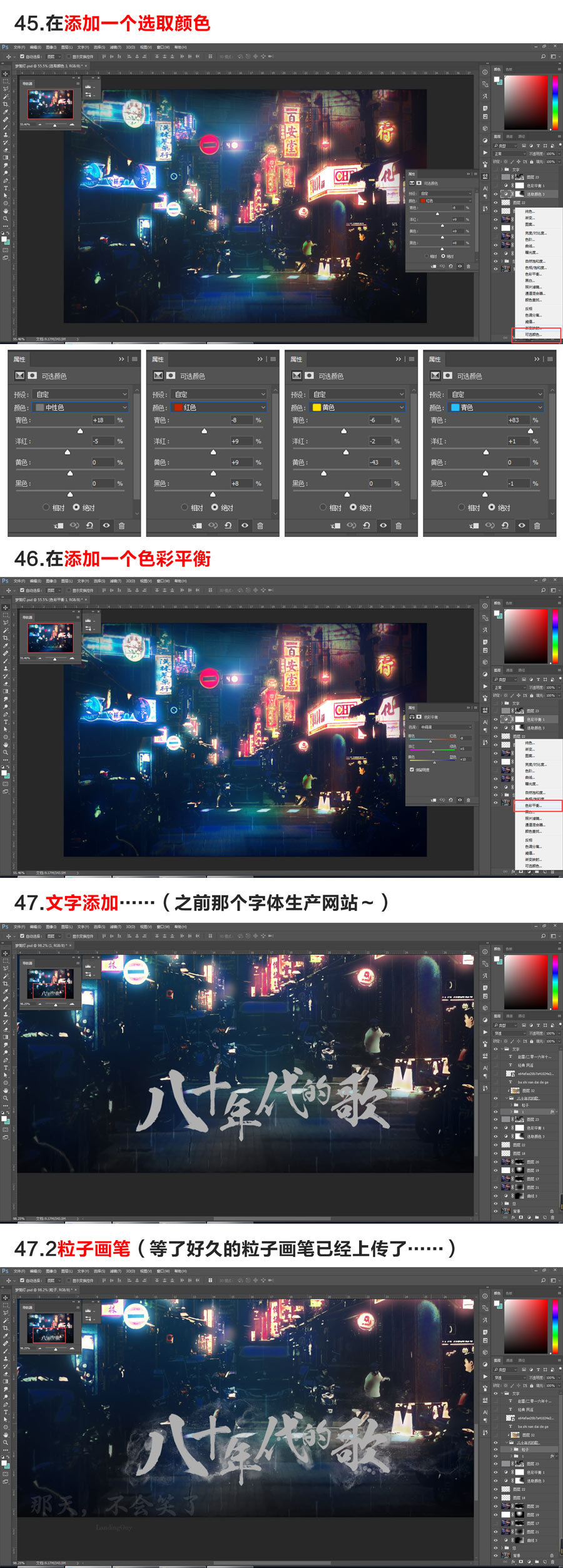Click layer mask icon in Neutrals (中性色) panel header

coord(33,375)
